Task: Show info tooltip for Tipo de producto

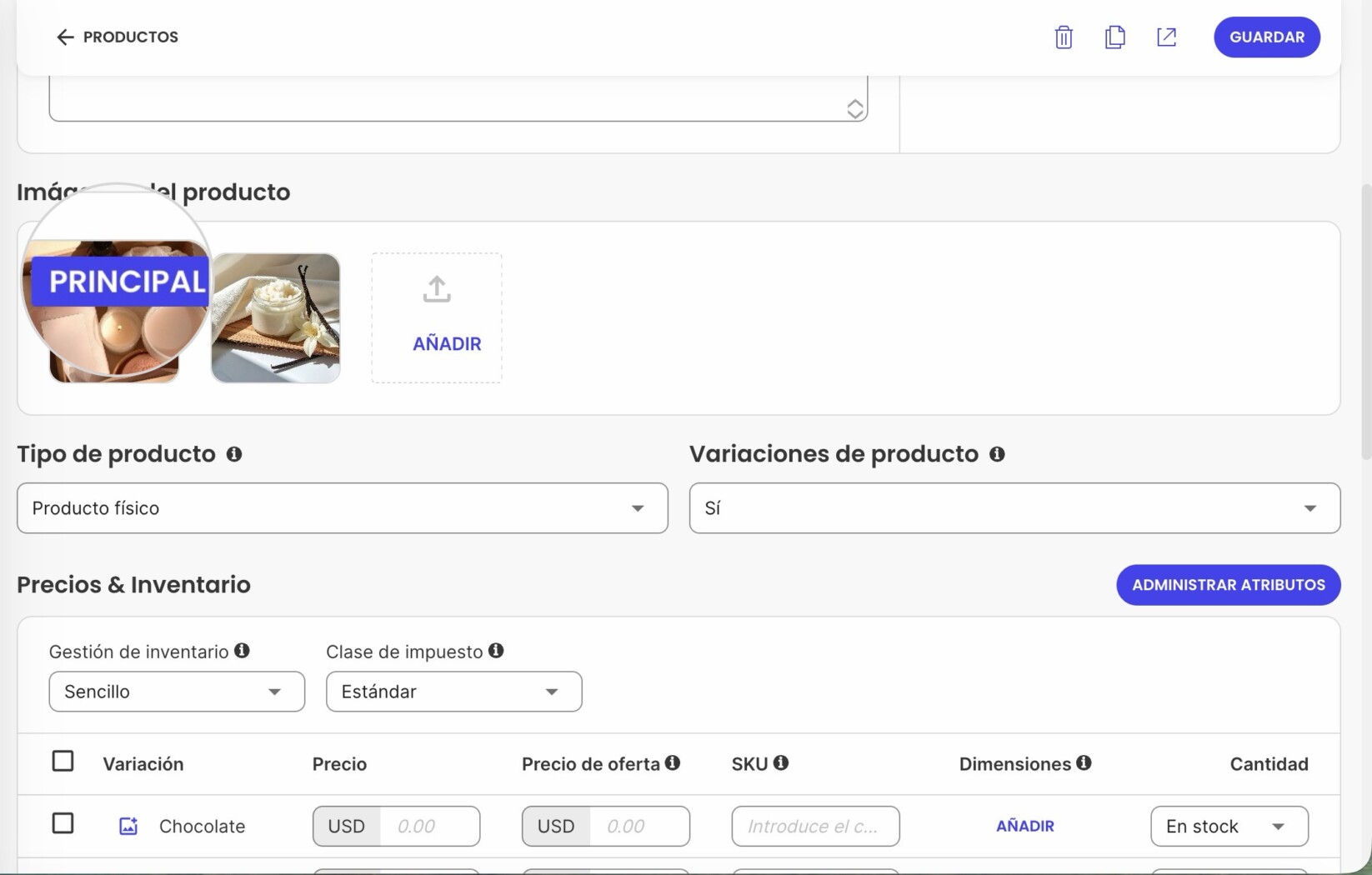Action: (234, 454)
